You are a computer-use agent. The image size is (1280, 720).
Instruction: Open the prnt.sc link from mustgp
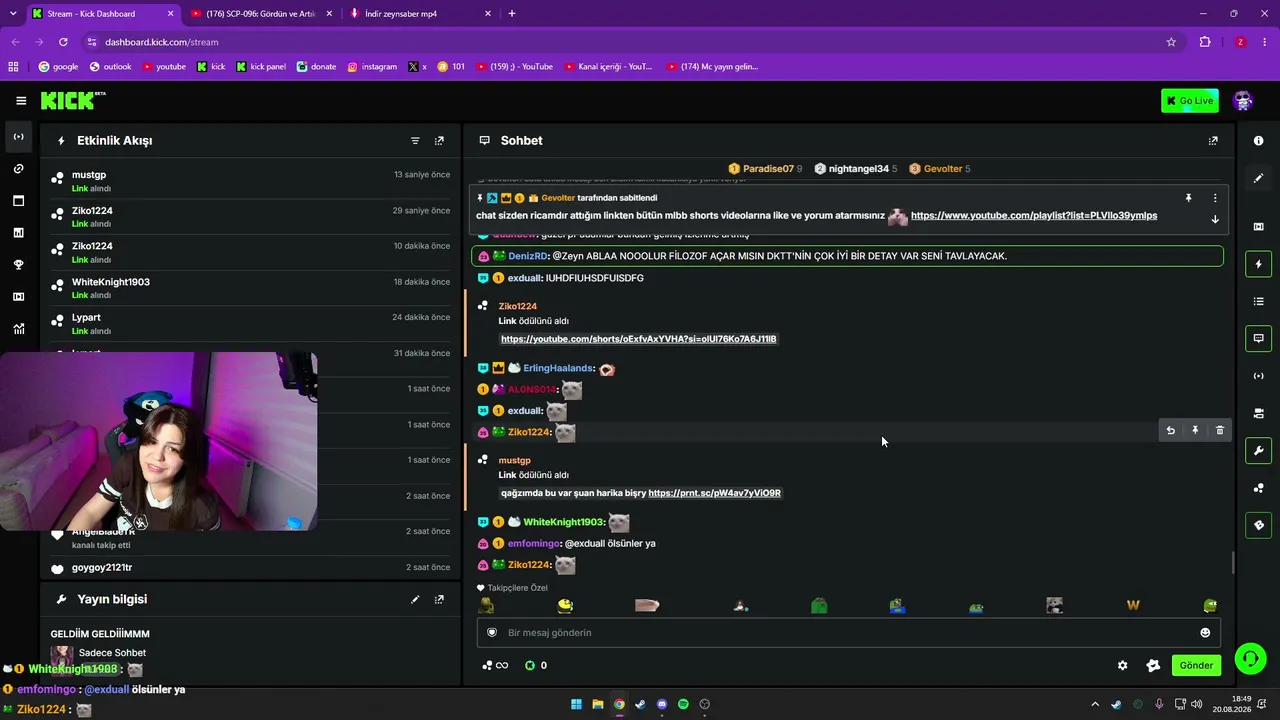tap(714, 493)
